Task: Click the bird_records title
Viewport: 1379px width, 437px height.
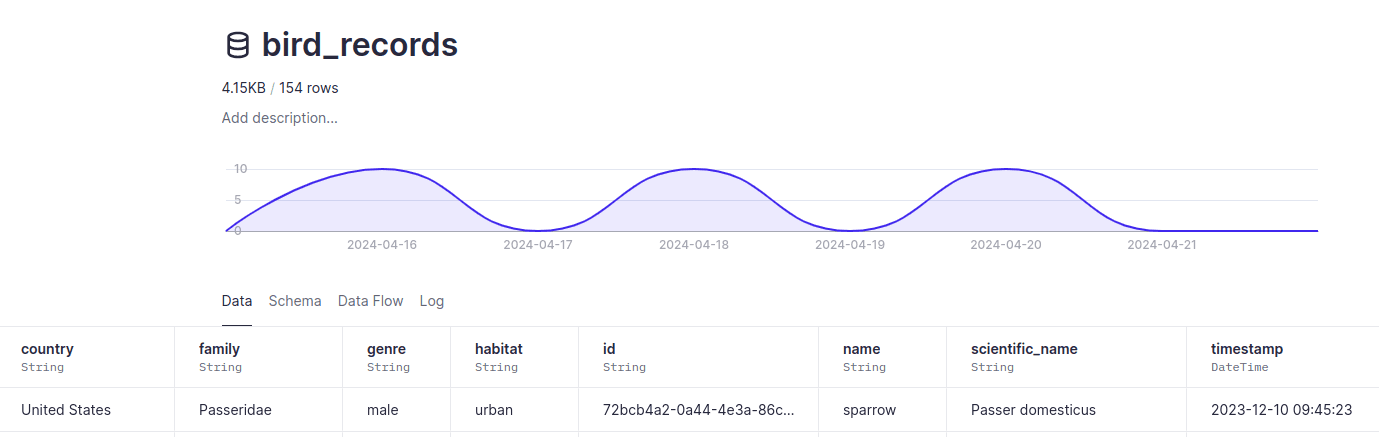Action: click(x=360, y=45)
